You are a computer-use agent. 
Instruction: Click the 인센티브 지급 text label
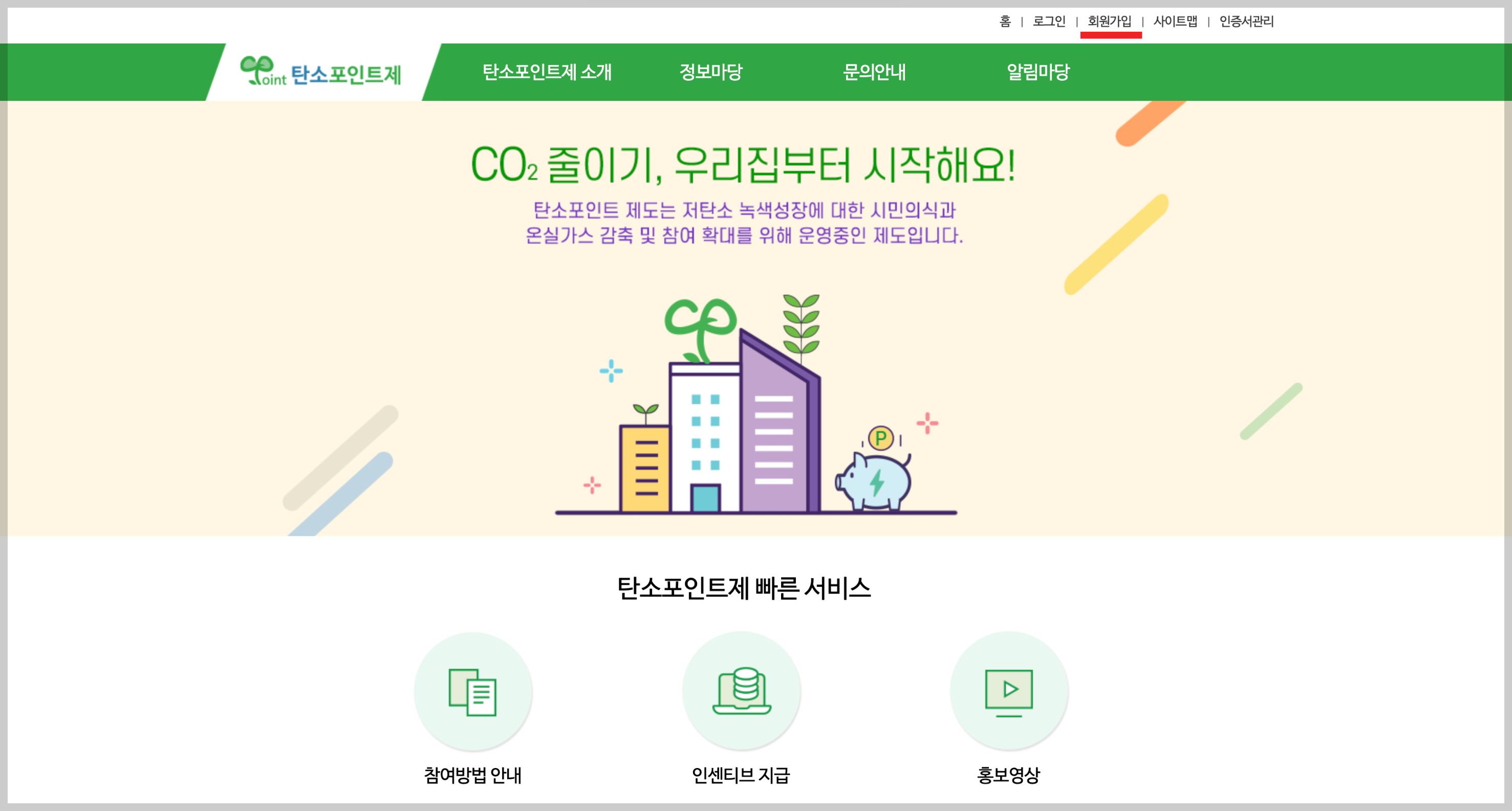point(741,775)
